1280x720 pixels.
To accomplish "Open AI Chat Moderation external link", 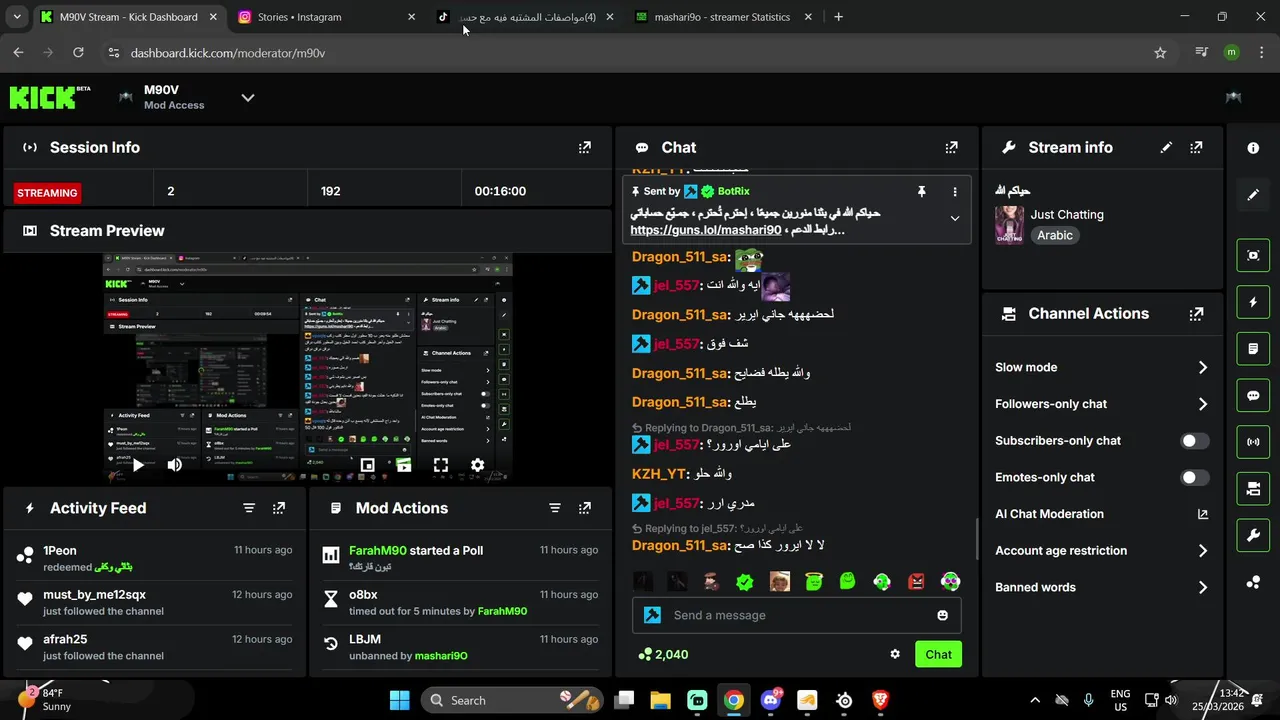I will pyautogui.click(x=1203, y=514).
